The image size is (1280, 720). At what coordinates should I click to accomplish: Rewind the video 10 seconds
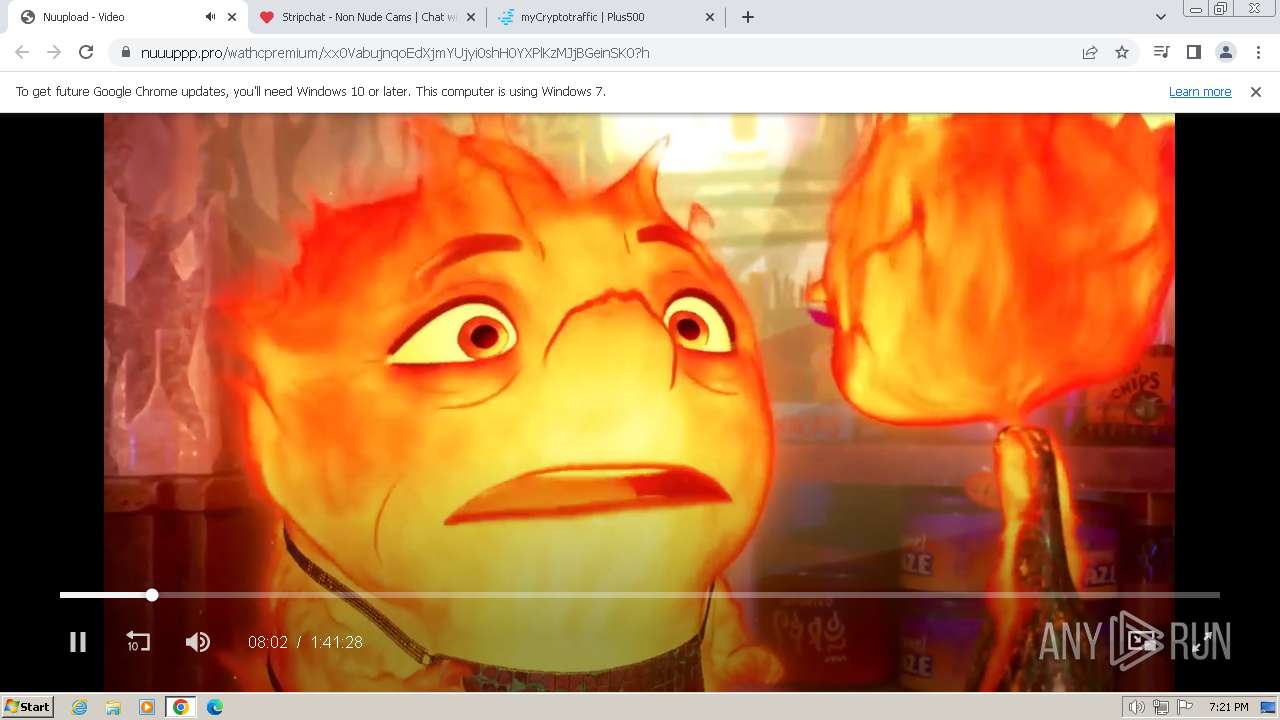(x=138, y=642)
